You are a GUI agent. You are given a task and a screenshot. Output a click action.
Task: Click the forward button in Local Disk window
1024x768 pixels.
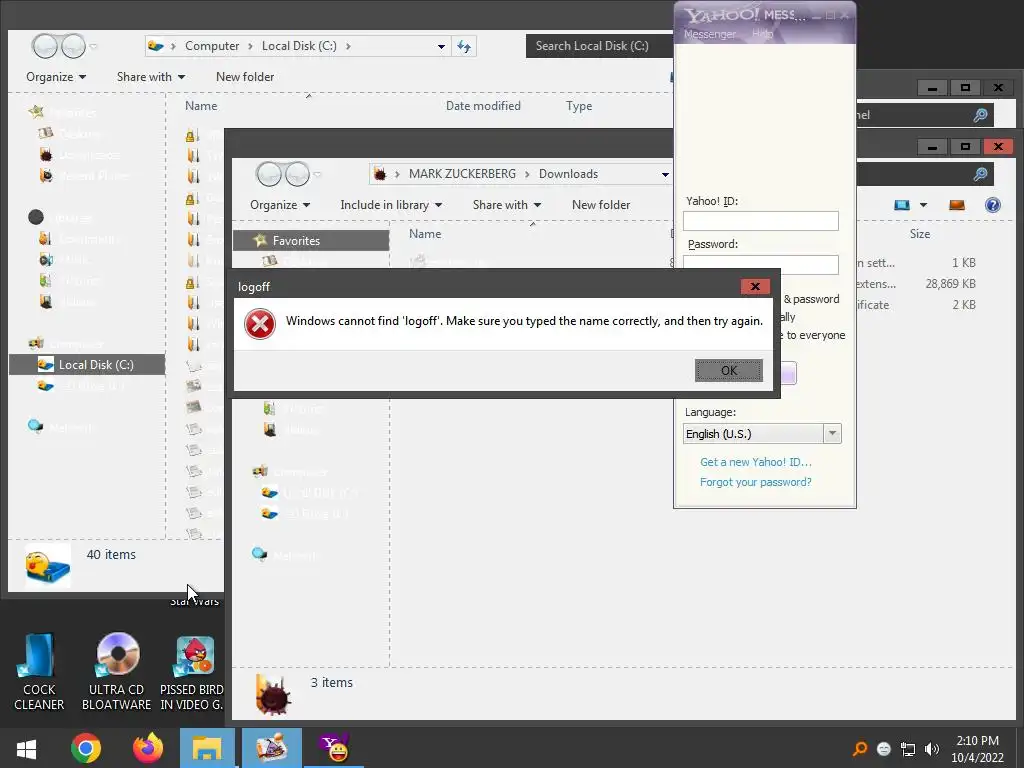73,46
